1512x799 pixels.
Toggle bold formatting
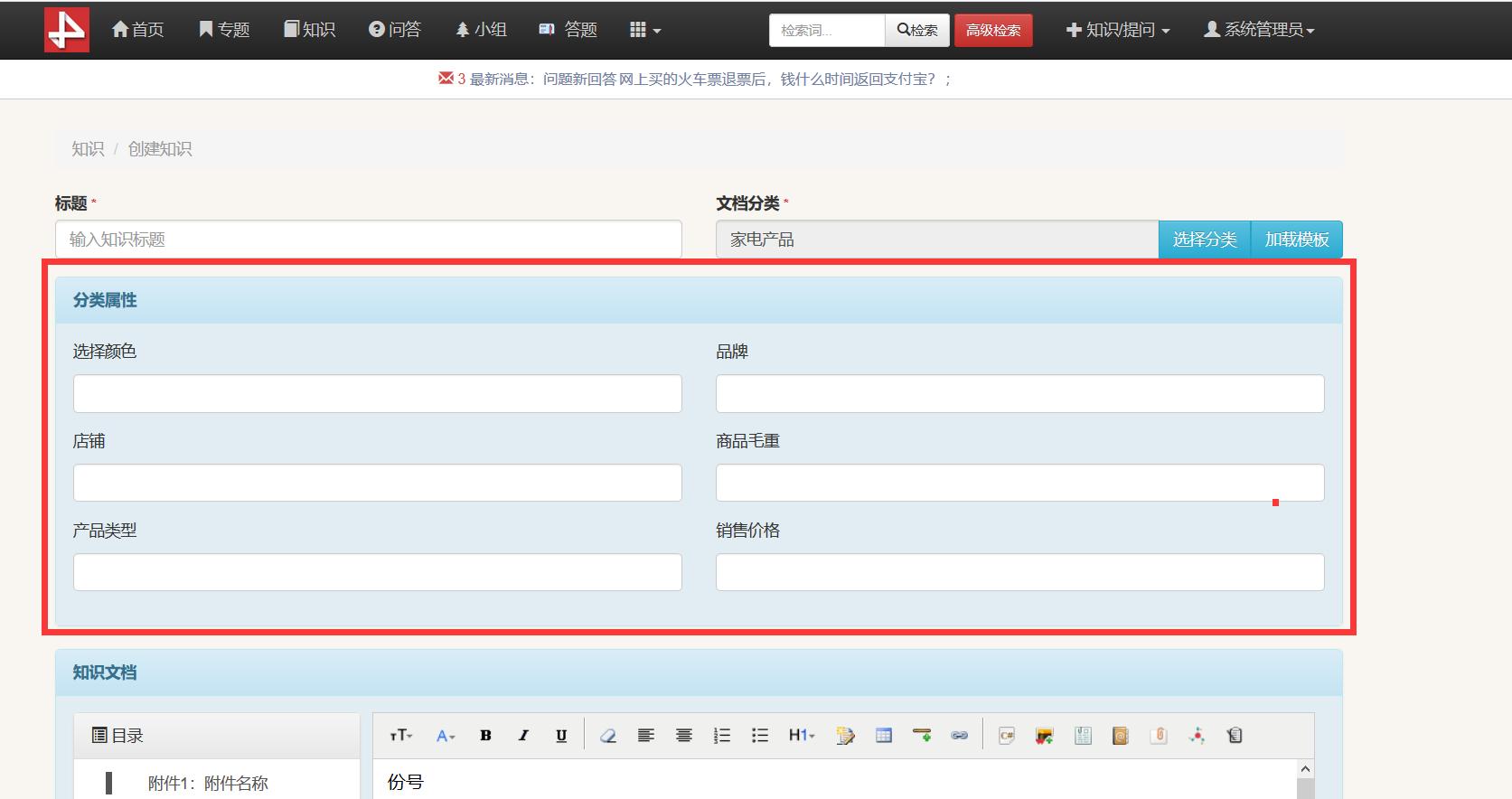485,736
